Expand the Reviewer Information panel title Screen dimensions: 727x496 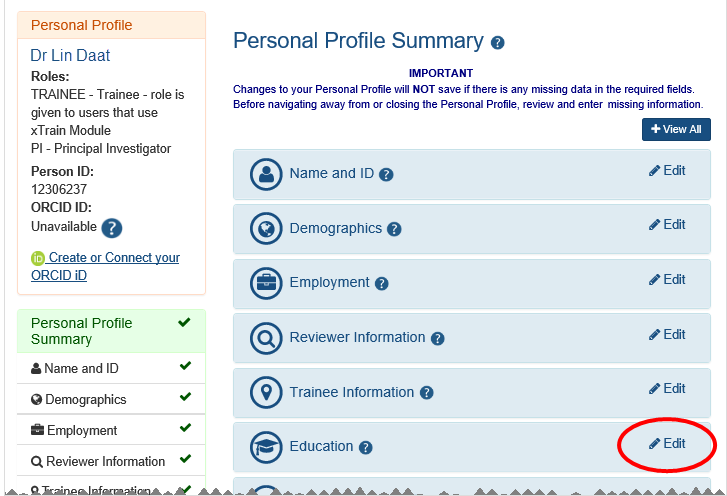[357, 337]
